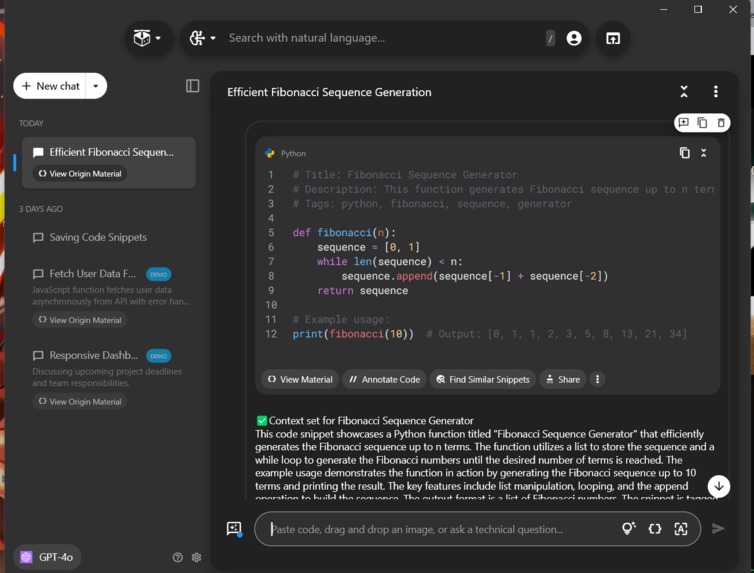
Task: Maximize the application window
Action: pyautogui.click(x=698, y=9)
